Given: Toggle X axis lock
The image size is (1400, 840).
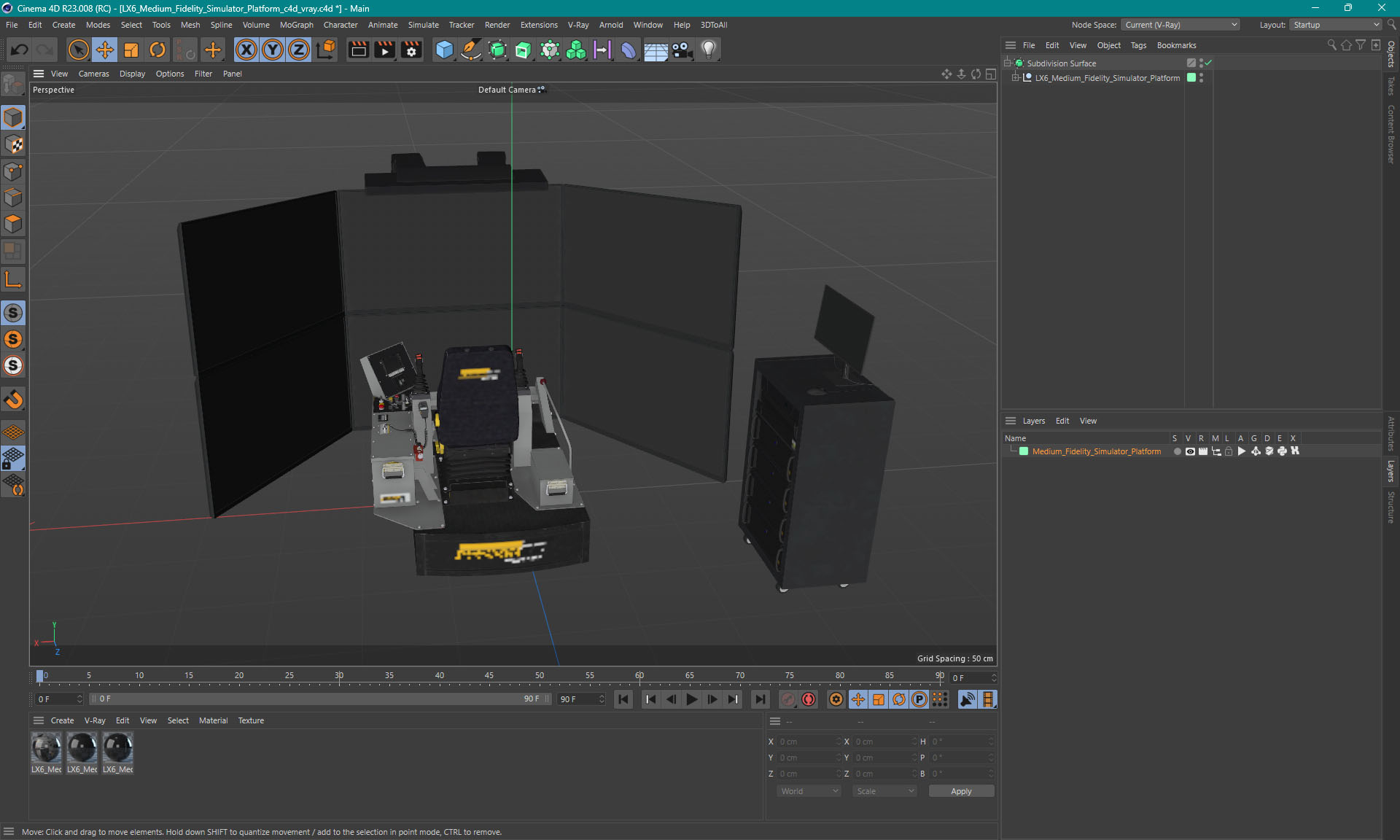Looking at the screenshot, I should (x=246, y=50).
